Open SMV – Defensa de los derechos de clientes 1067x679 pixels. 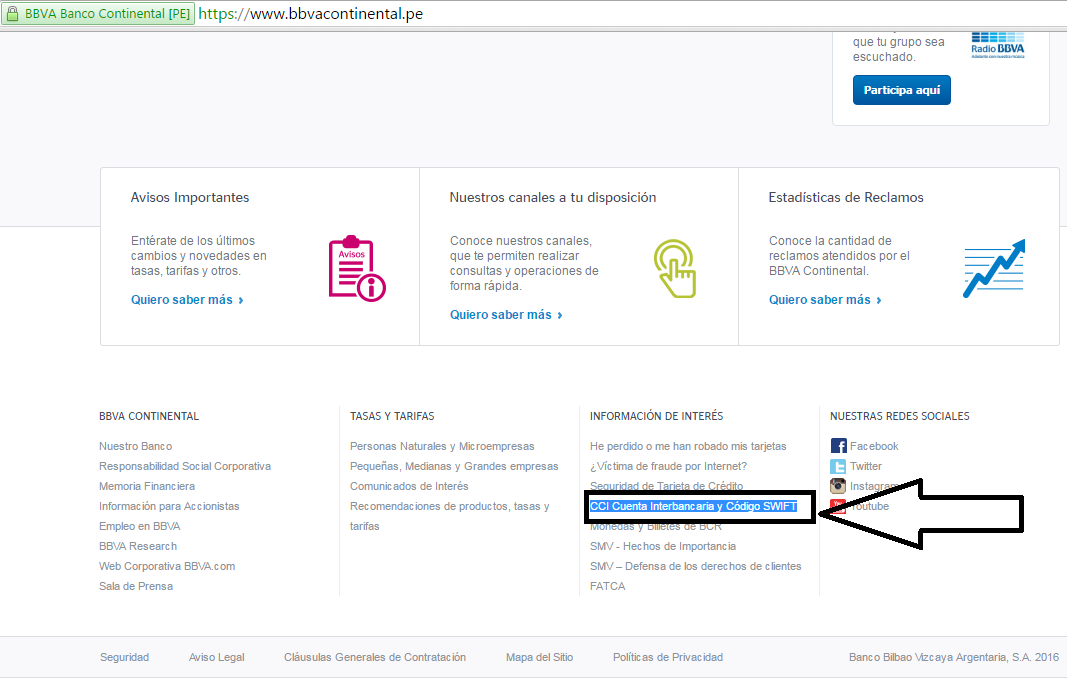695,566
